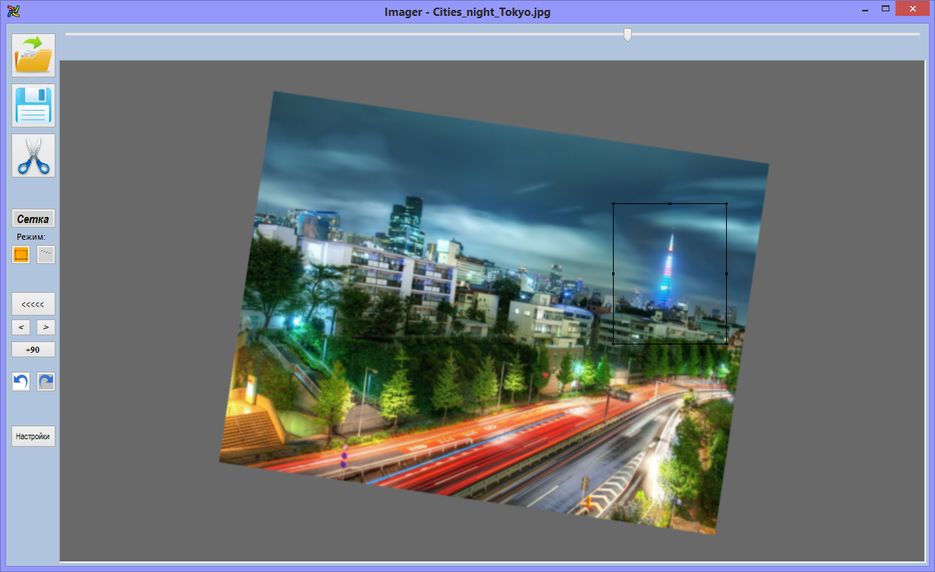Save the image with the floppy disk icon
The width and height of the screenshot is (935, 572).
pyautogui.click(x=34, y=105)
